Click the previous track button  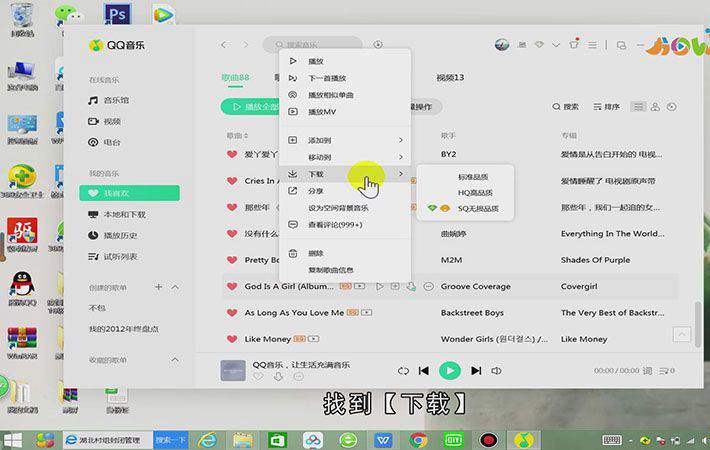point(423,371)
